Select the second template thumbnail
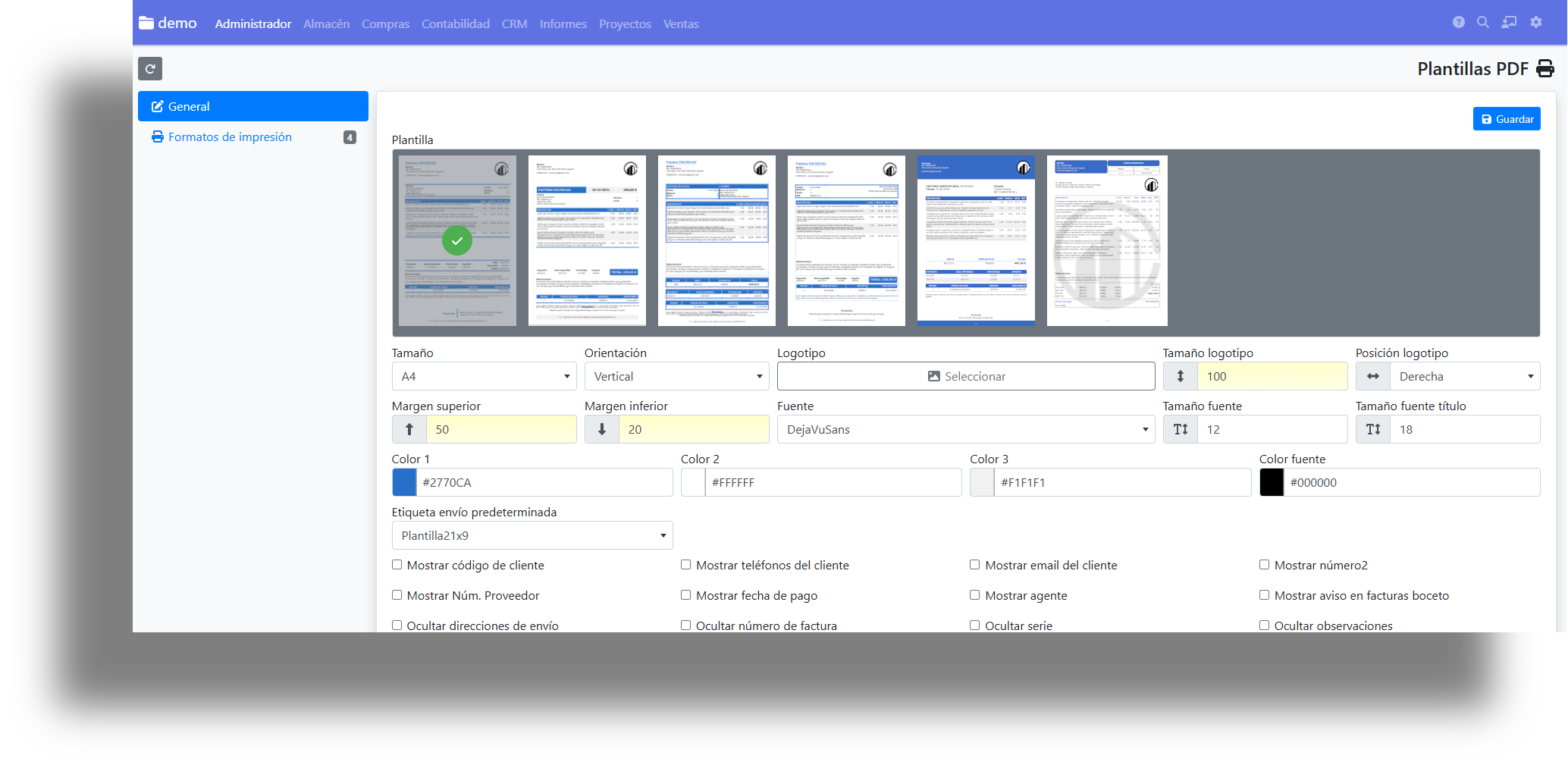The image size is (1568, 765). pyautogui.click(x=587, y=241)
